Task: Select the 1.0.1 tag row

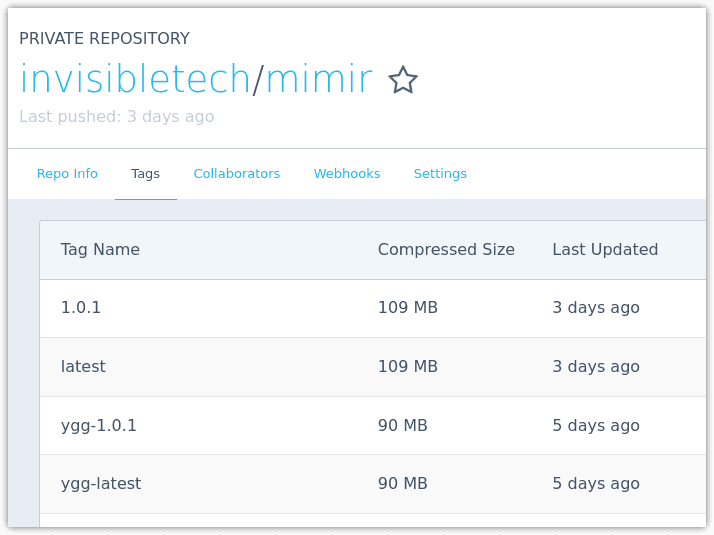Action: 373,308
